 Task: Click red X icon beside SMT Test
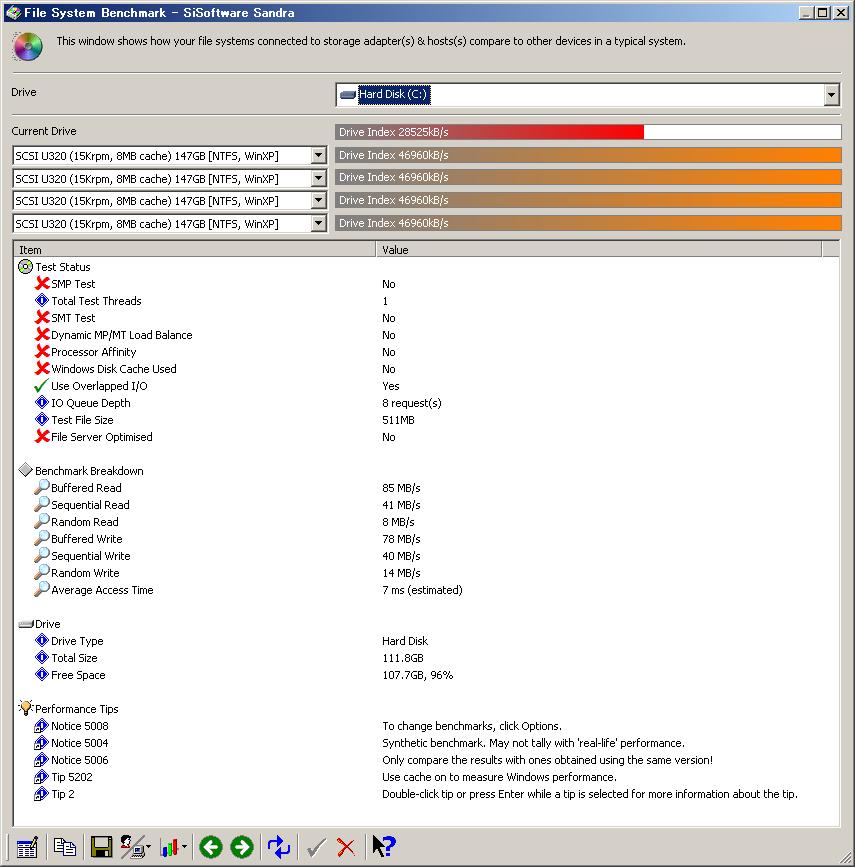pos(42,317)
